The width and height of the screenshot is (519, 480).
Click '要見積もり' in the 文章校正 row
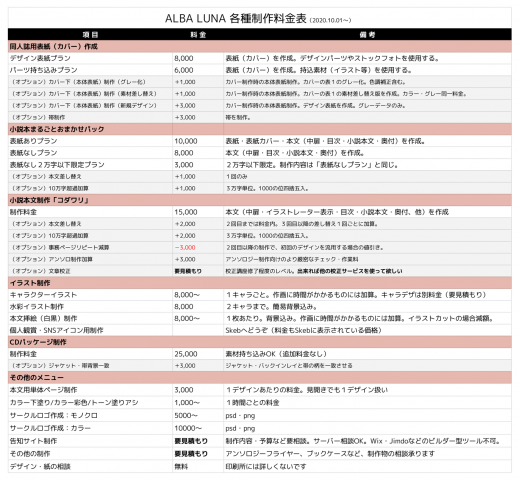pos(188,271)
